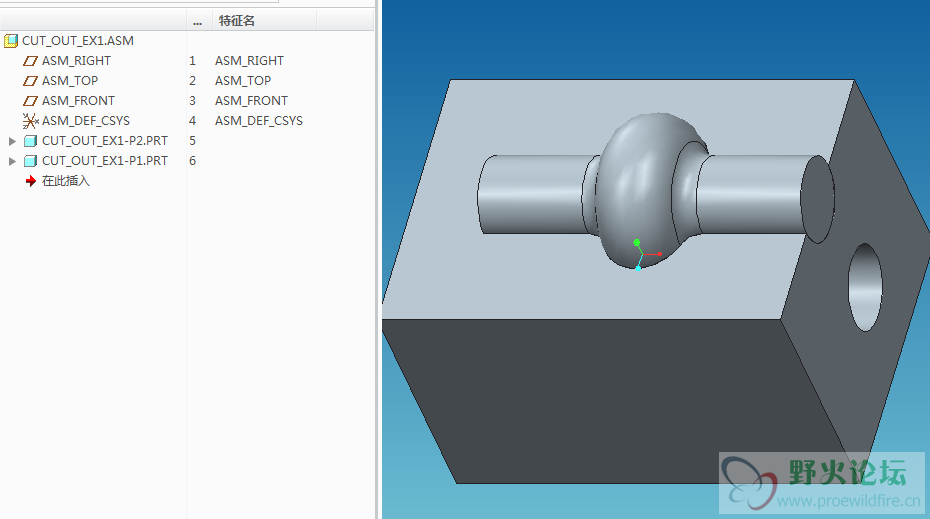This screenshot has width=930, height=519.
Task: Expand the CUT_OUT_EX1-P2.PRT tree node
Action: (x=12, y=141)
